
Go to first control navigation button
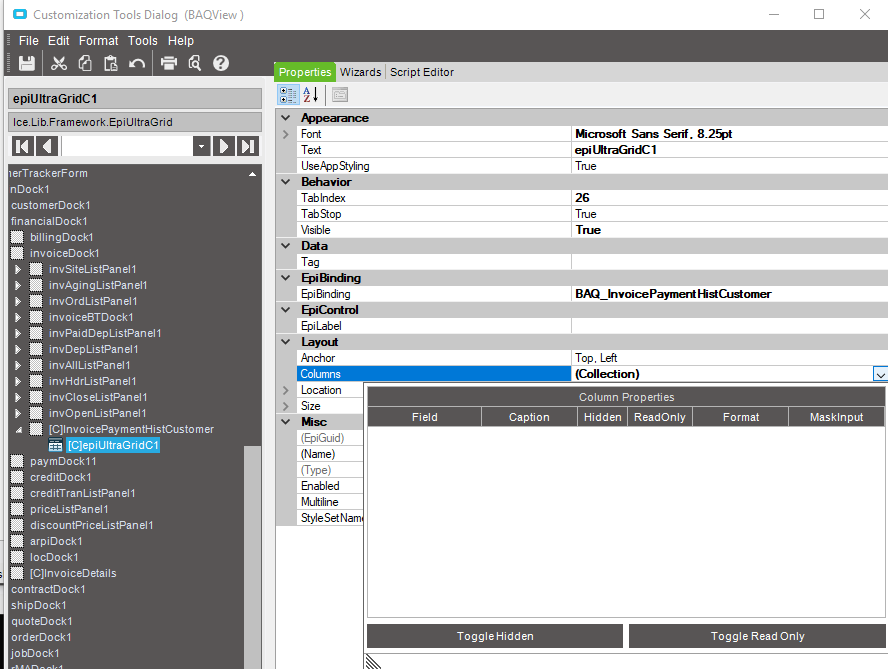23,146
